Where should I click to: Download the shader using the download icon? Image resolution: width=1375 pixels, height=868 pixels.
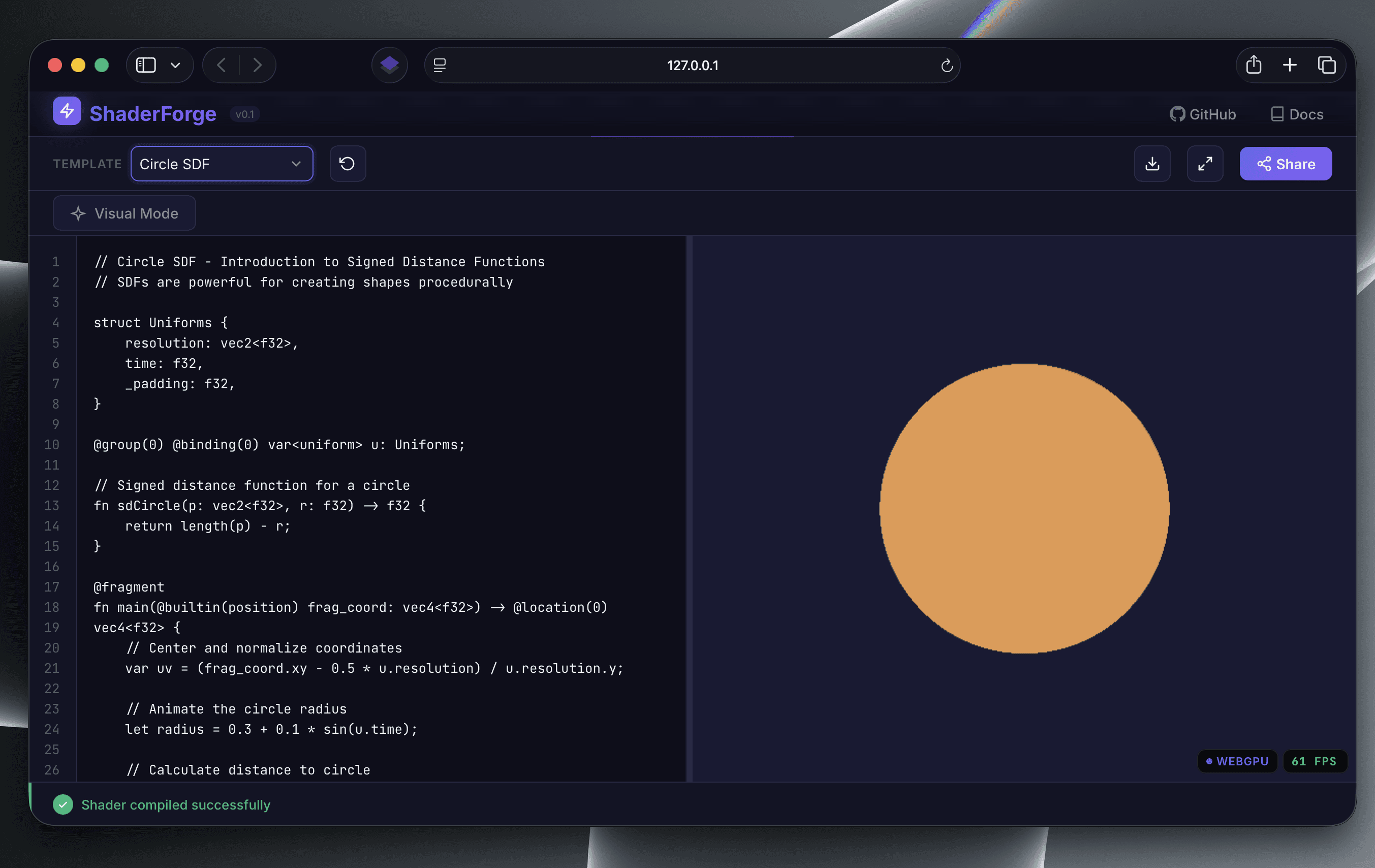[x=1152, y=164]
